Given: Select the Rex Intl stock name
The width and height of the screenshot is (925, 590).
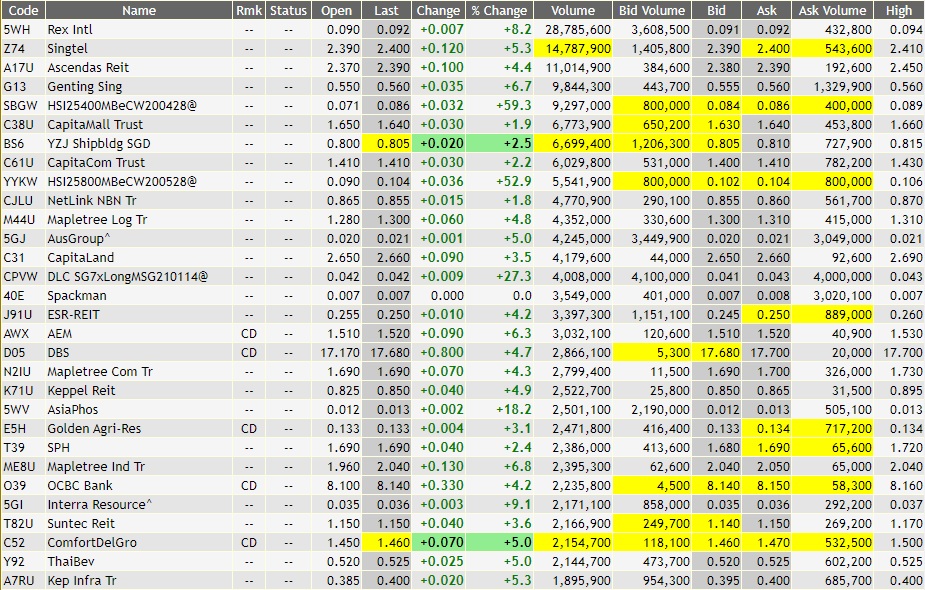Looking at the screenshot, I should [x=70, y=30].
